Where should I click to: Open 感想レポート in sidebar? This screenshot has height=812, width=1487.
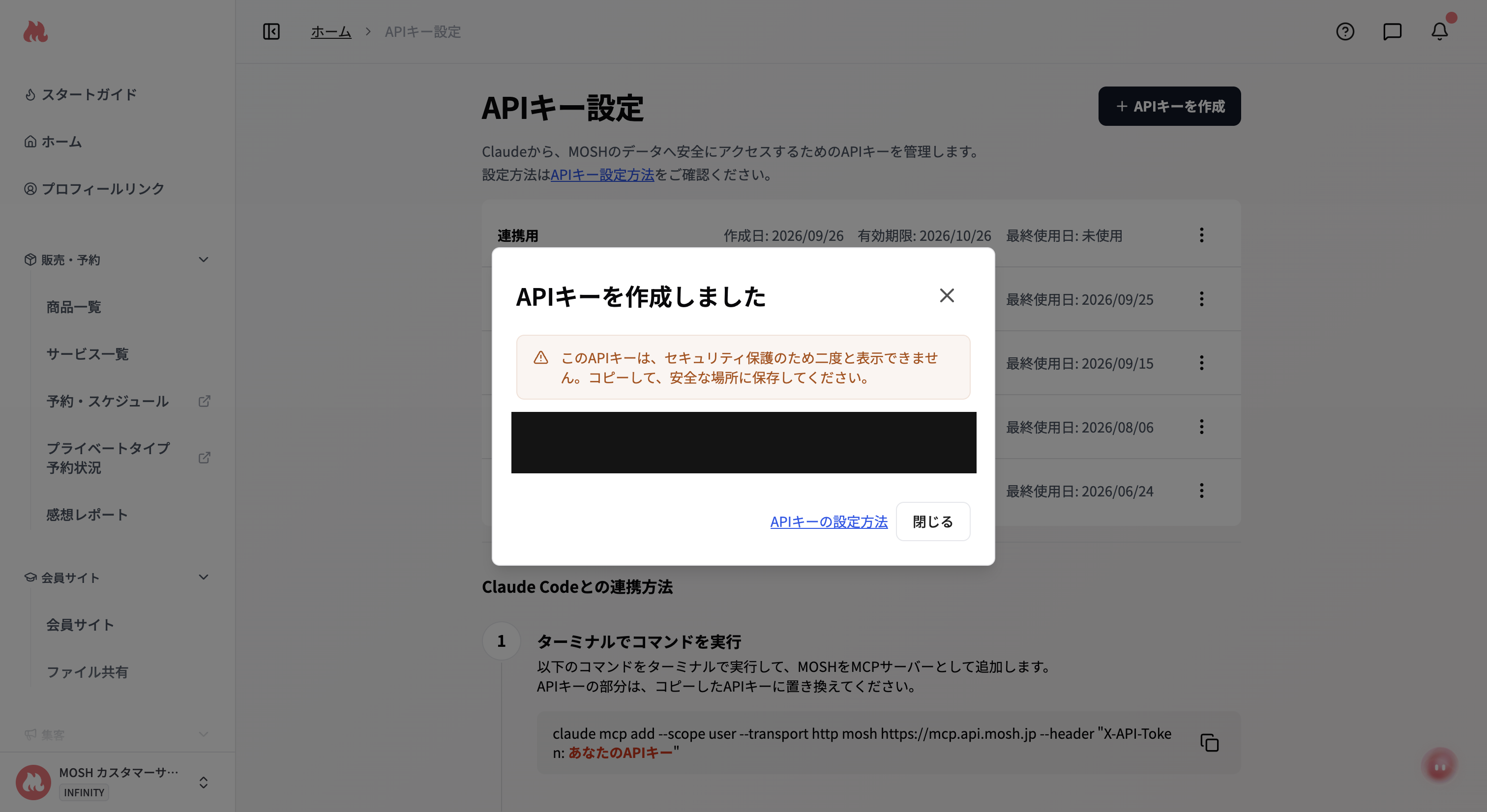[87, 515]
